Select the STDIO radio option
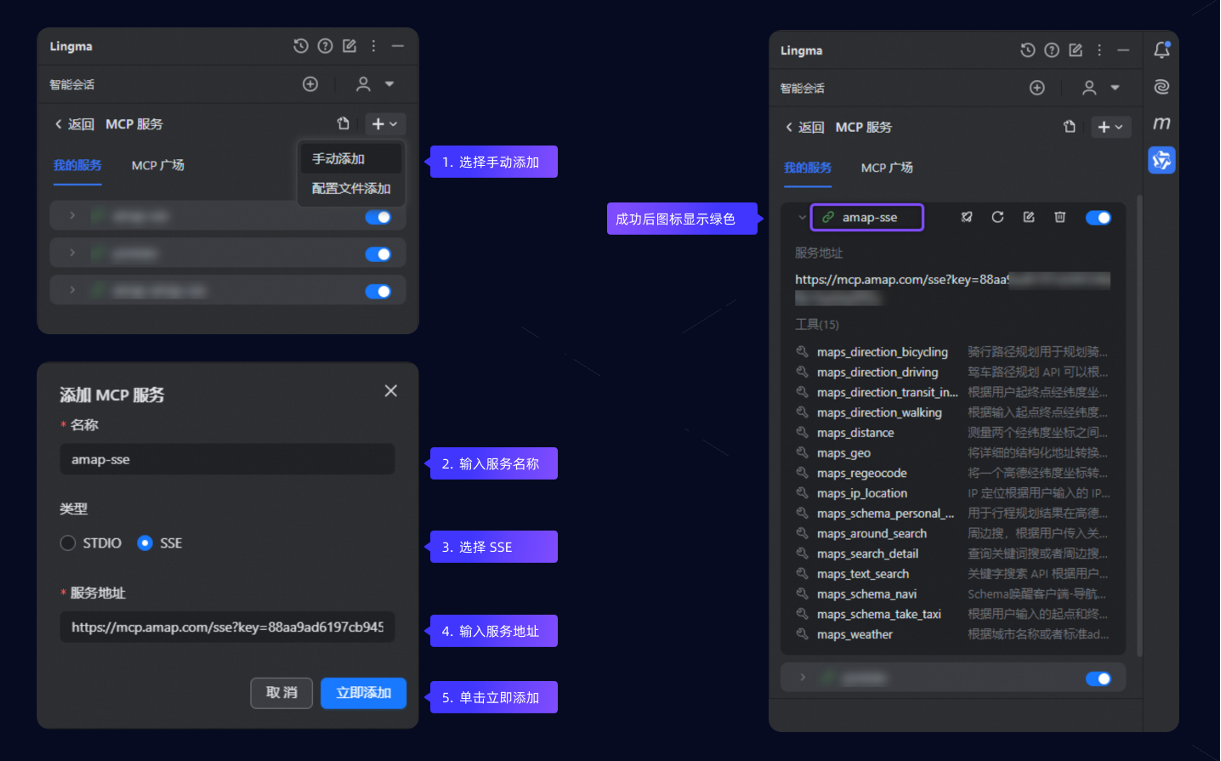 pos(68,543)
